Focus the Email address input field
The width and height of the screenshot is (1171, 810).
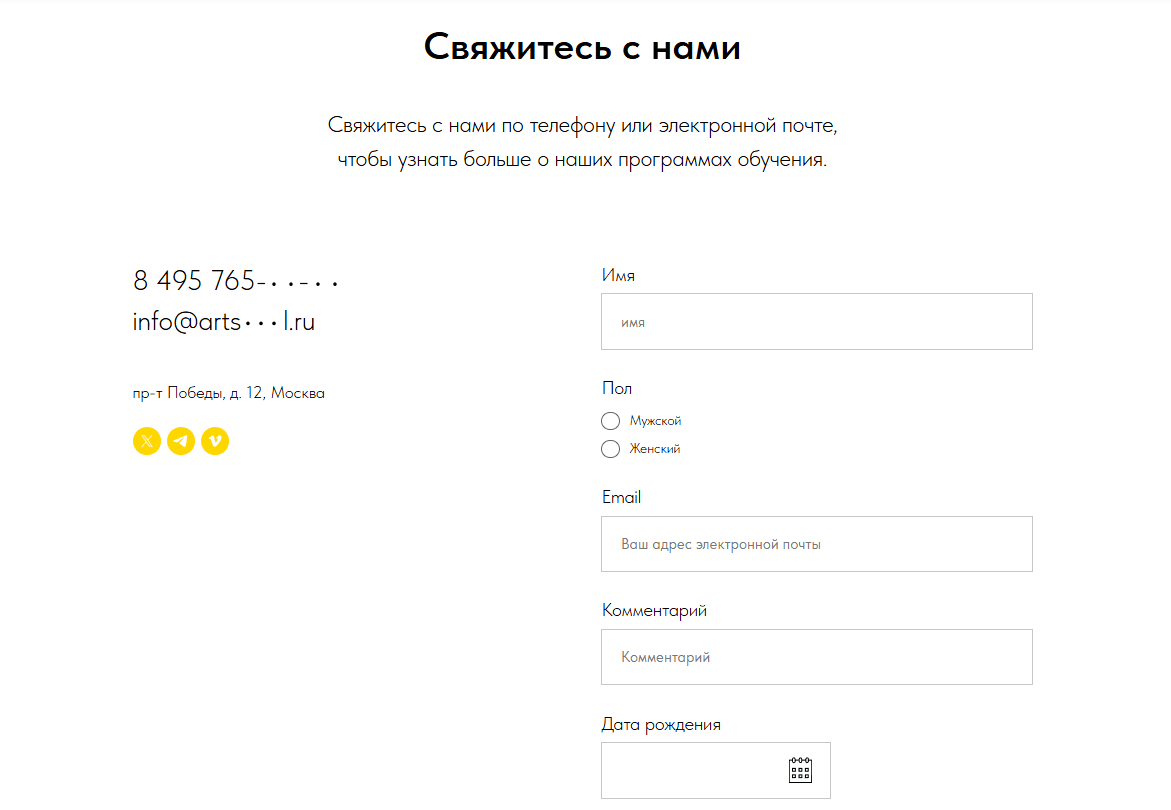816,544
